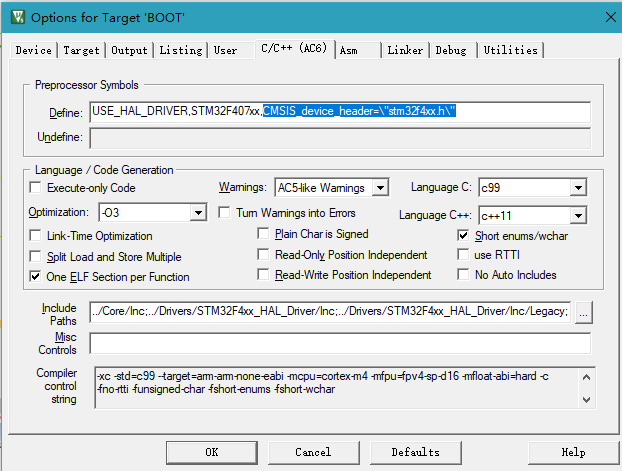Screen dimensions: 622x471
Task: Toggle Link-Time Optimization option
Action: (x=37, y=236)
